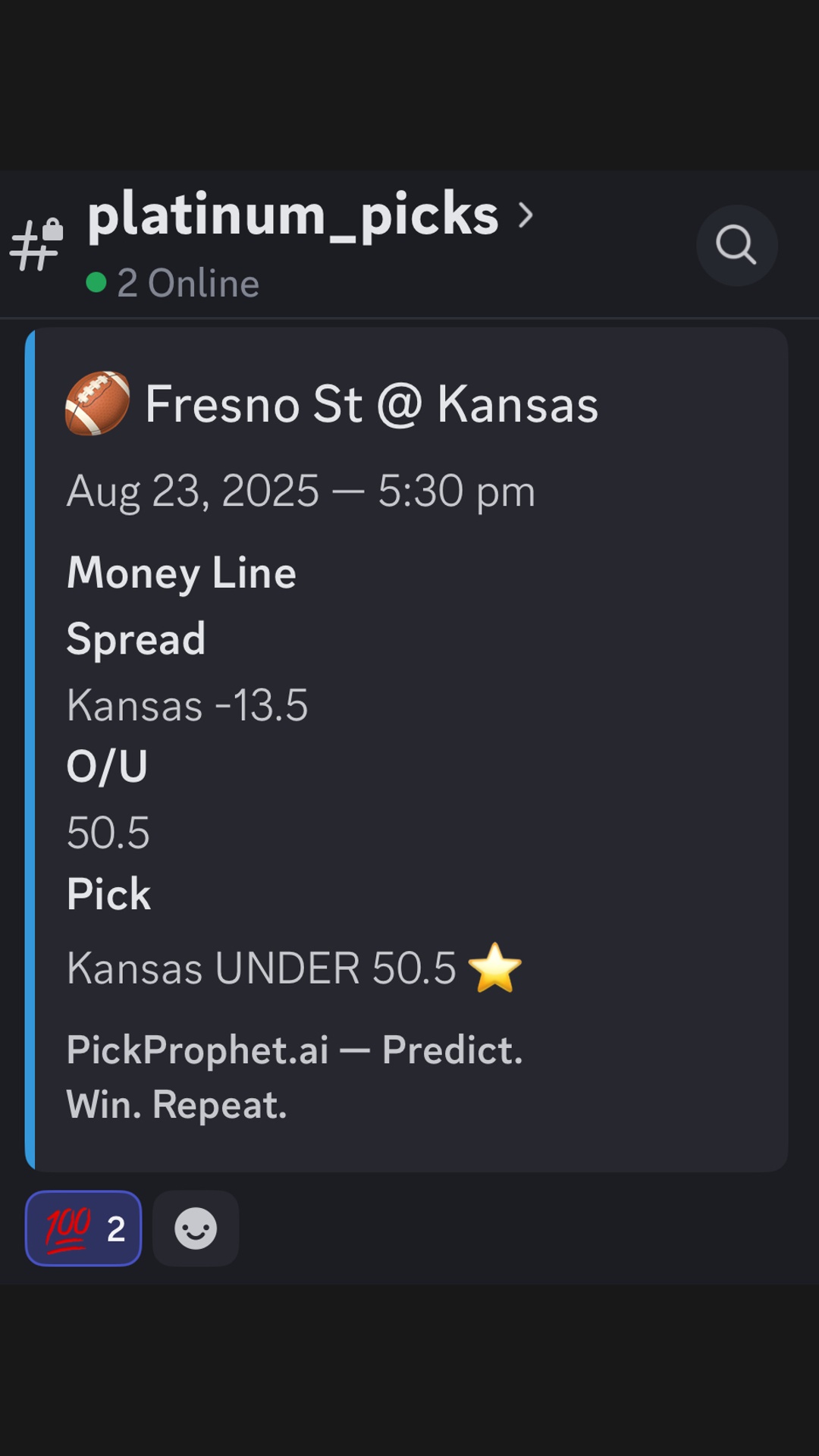Open the channel search magnifier icon
The height and width of the screenshot is (1456, 819).
pos(736,245)
